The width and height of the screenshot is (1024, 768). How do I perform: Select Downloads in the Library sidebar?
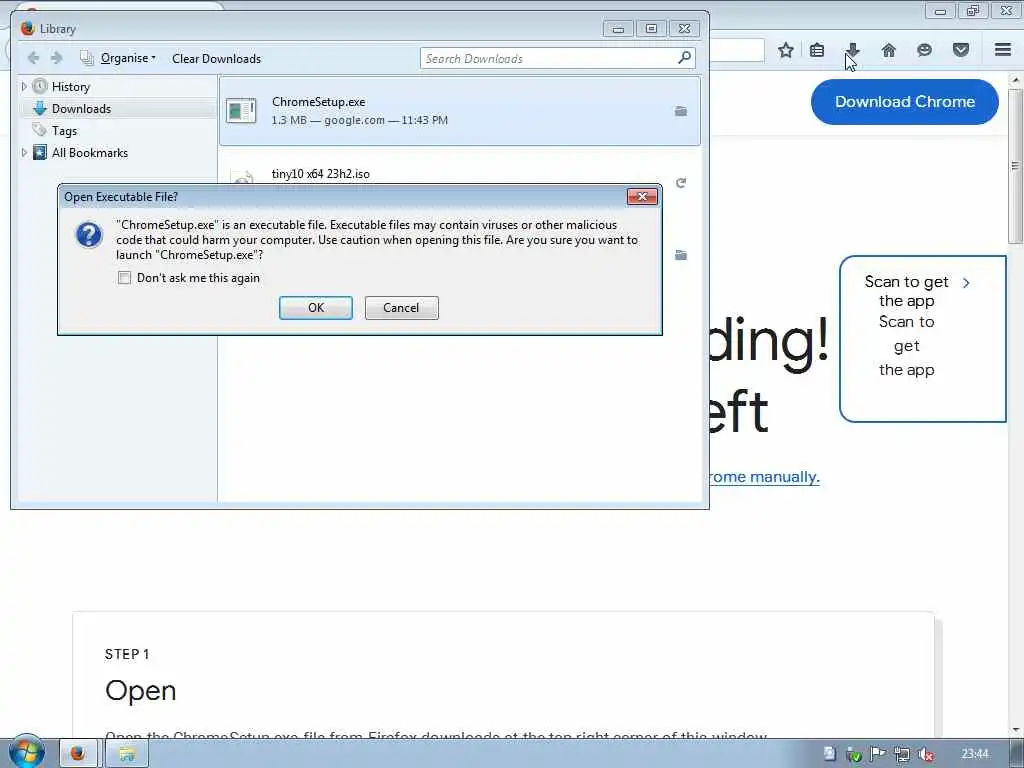tap(81, 109)
